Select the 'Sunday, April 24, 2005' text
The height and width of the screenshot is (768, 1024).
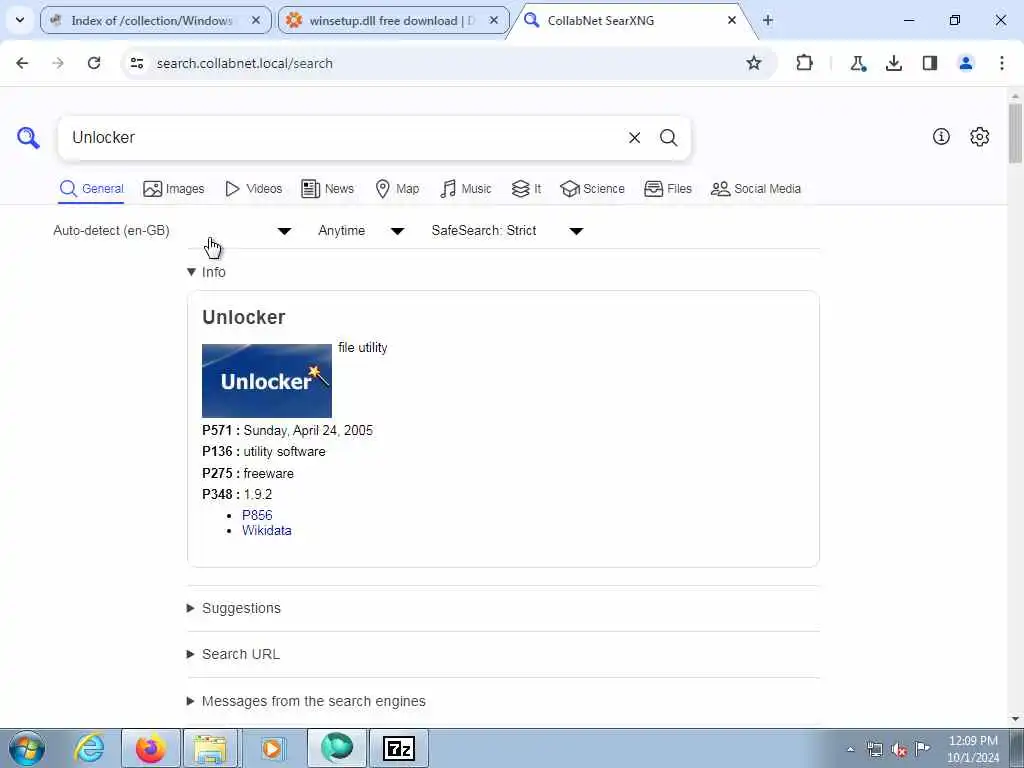point(308,430)
